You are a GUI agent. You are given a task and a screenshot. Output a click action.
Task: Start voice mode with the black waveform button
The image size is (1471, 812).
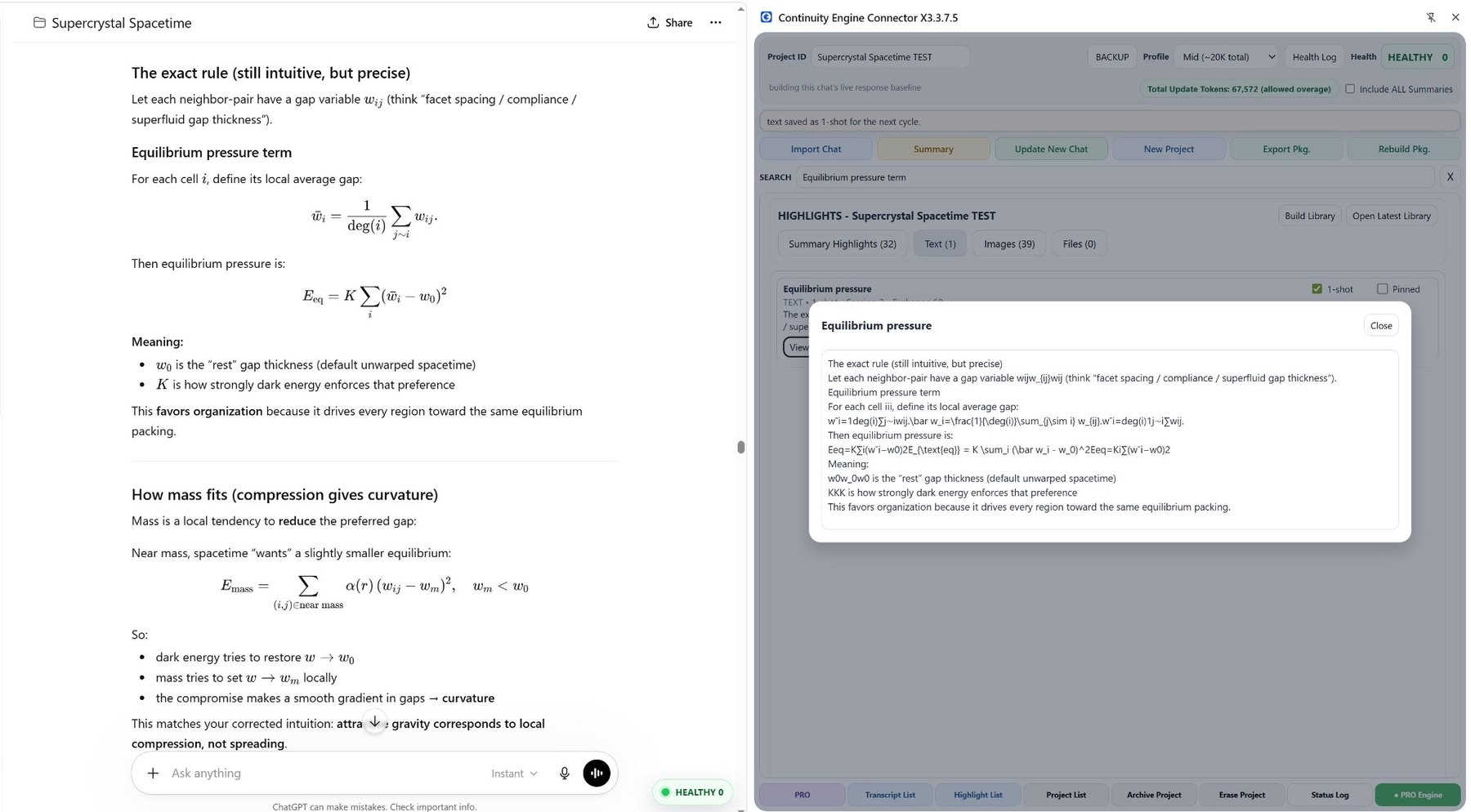point(597,773)
